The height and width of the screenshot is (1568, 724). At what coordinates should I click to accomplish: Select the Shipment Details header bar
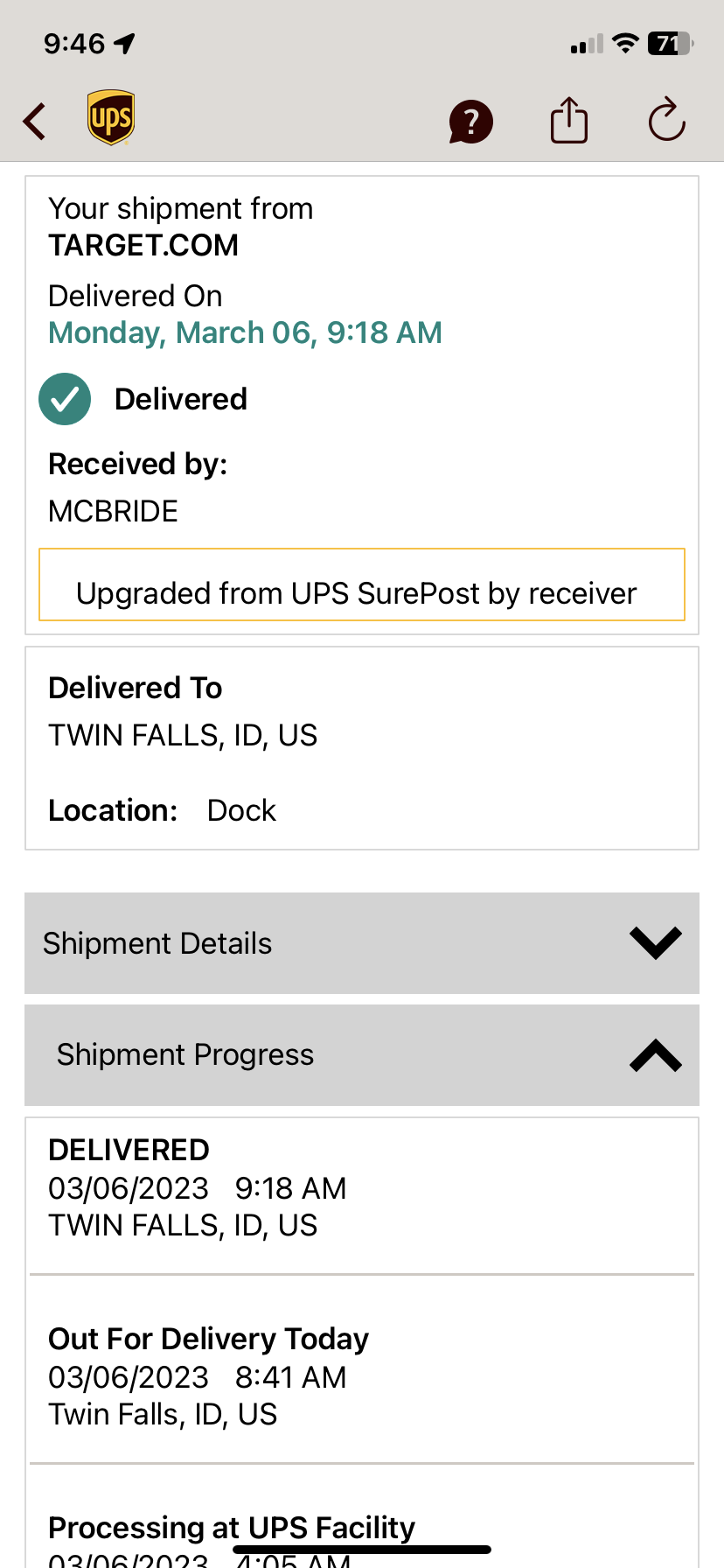157,943
